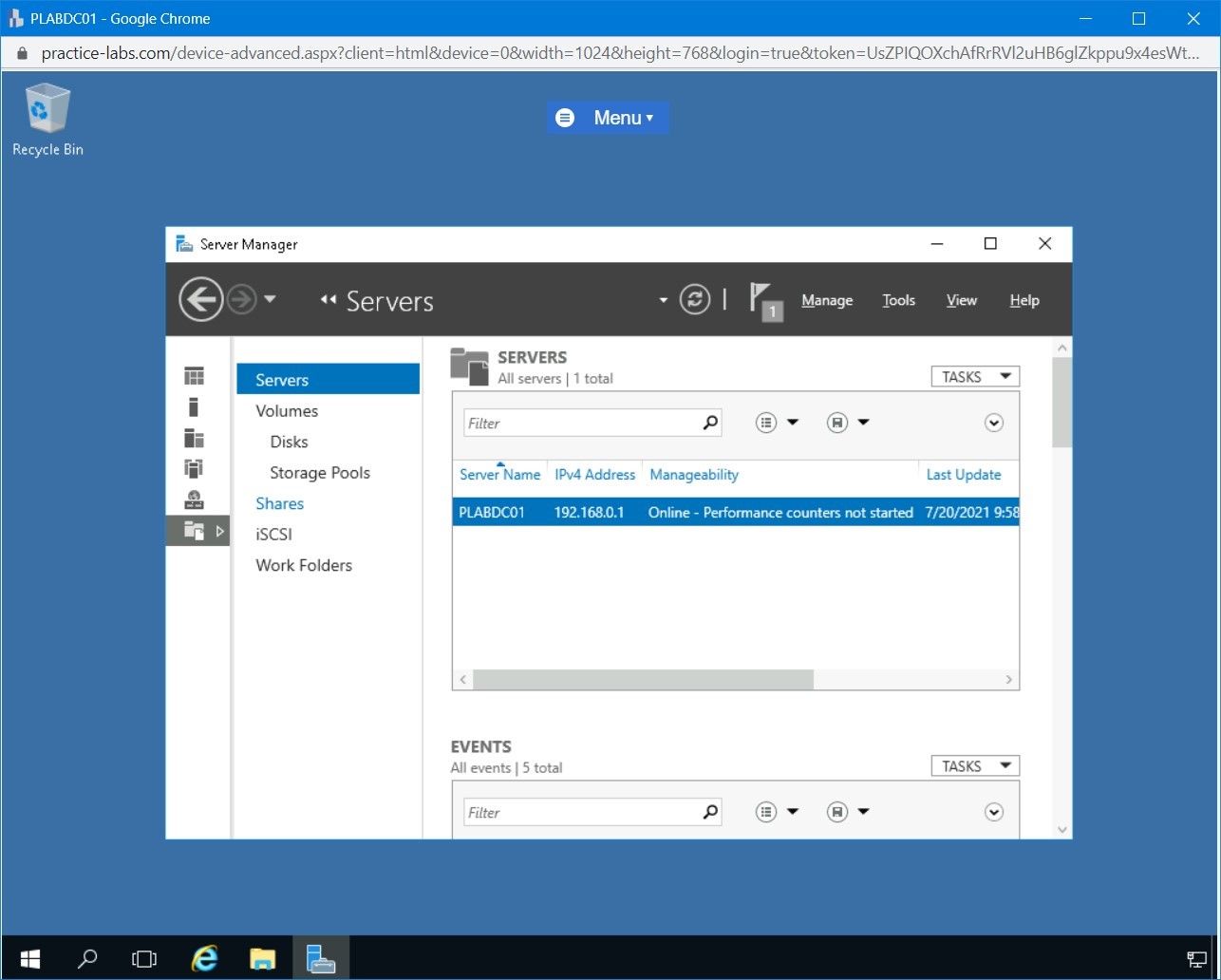Click the All Servers icon in sidebar
This screenshot has width=1221, height=980.
click(194, 438)
